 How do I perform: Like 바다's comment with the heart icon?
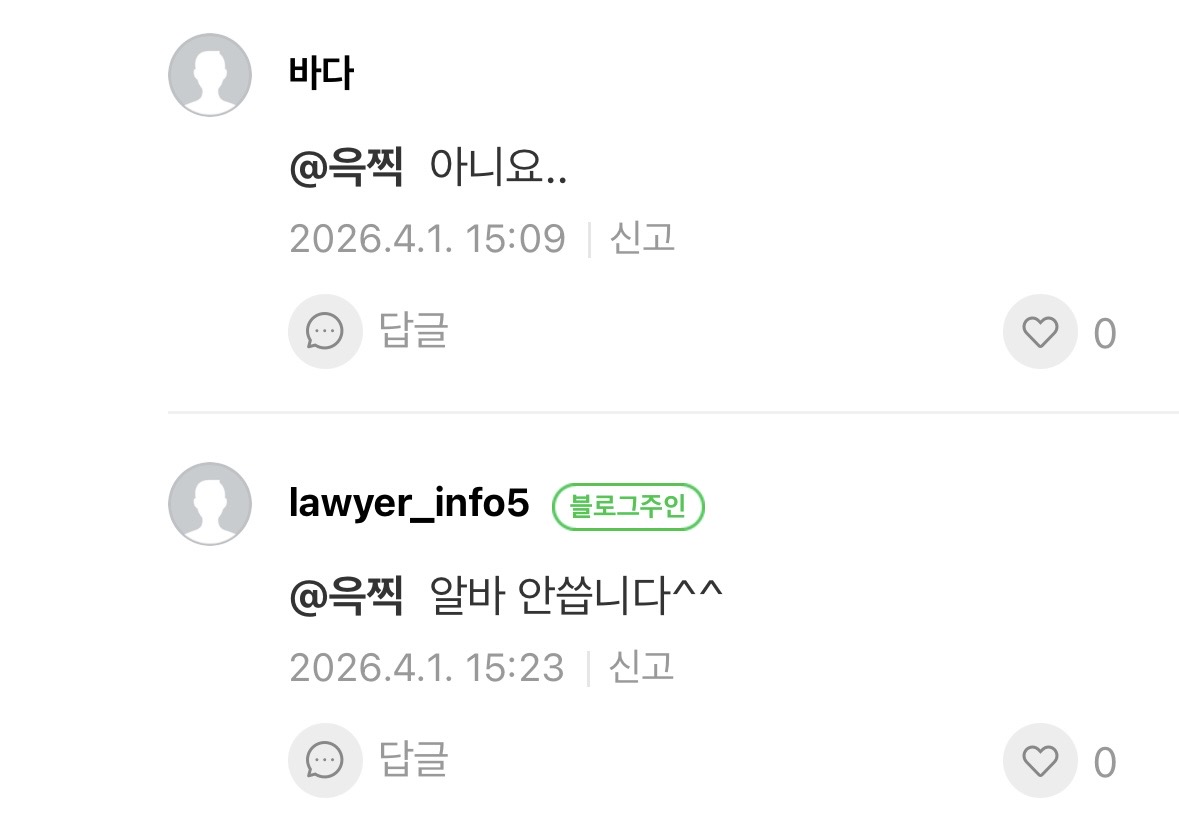(1041, 332)
